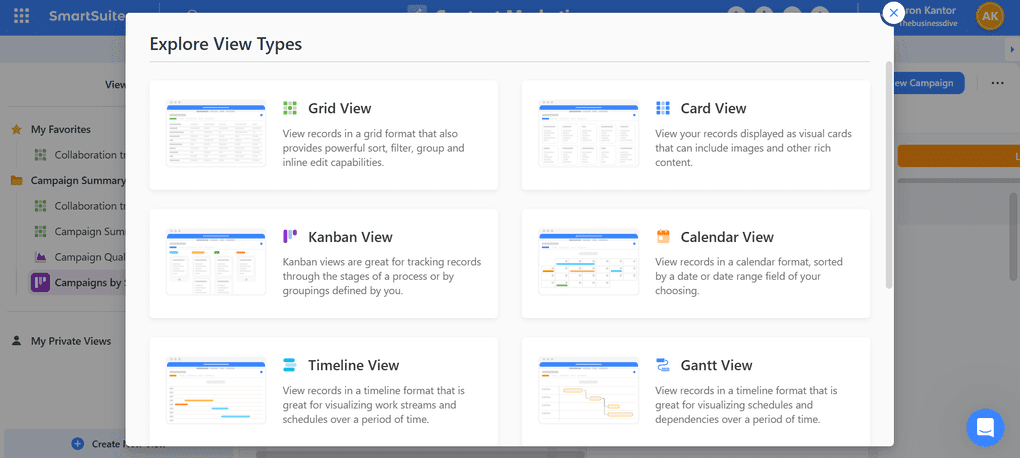Open the three-dot more options menu
Image resolution: width=1020 pixels, height=458 pixels.
click(997, 83)
